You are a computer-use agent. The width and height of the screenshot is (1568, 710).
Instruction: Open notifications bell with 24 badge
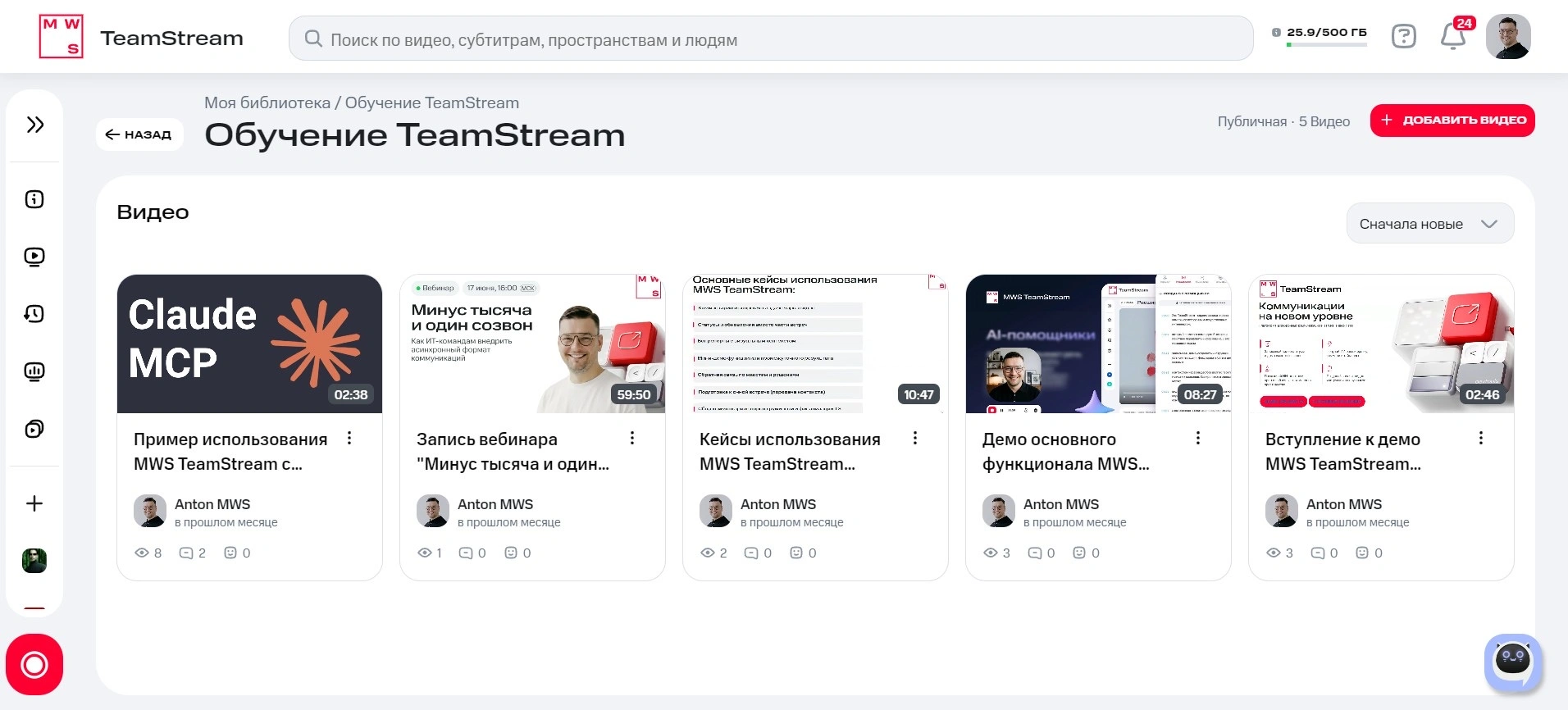1454,35
